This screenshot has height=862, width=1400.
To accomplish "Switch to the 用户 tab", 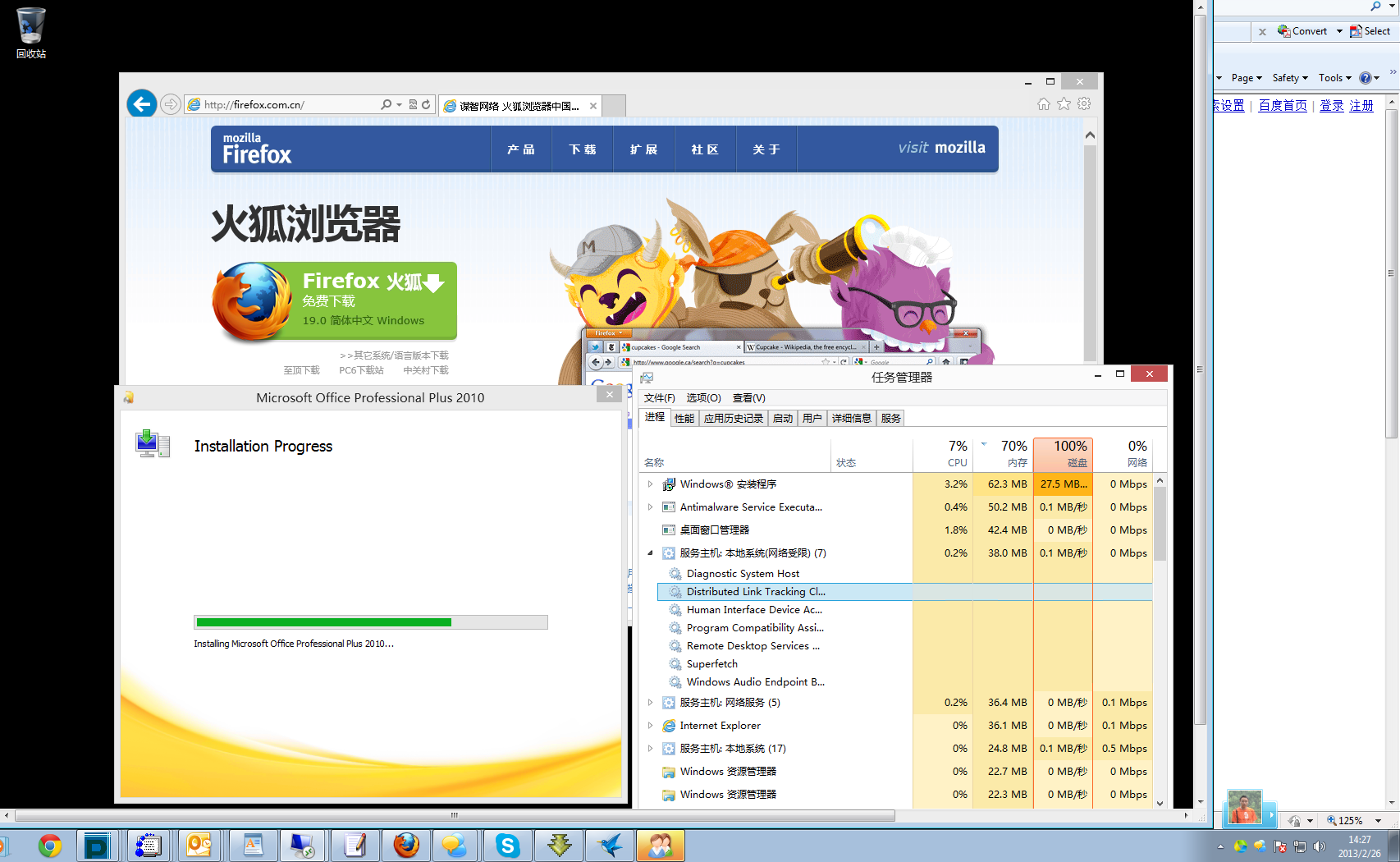I will [x=812, y=419].
